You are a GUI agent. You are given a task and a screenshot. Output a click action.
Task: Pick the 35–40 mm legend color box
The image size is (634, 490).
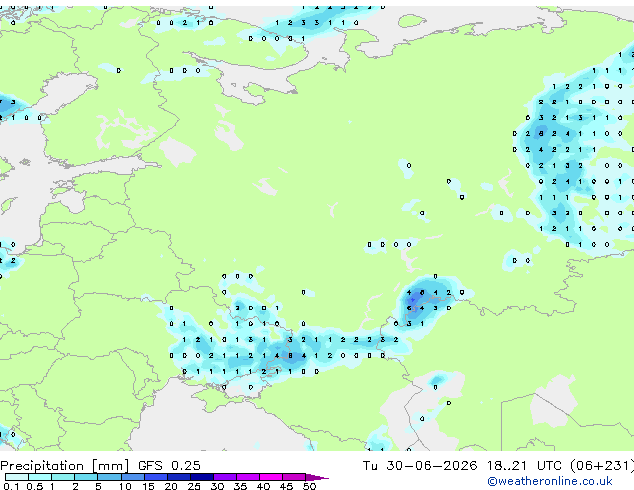248,477
